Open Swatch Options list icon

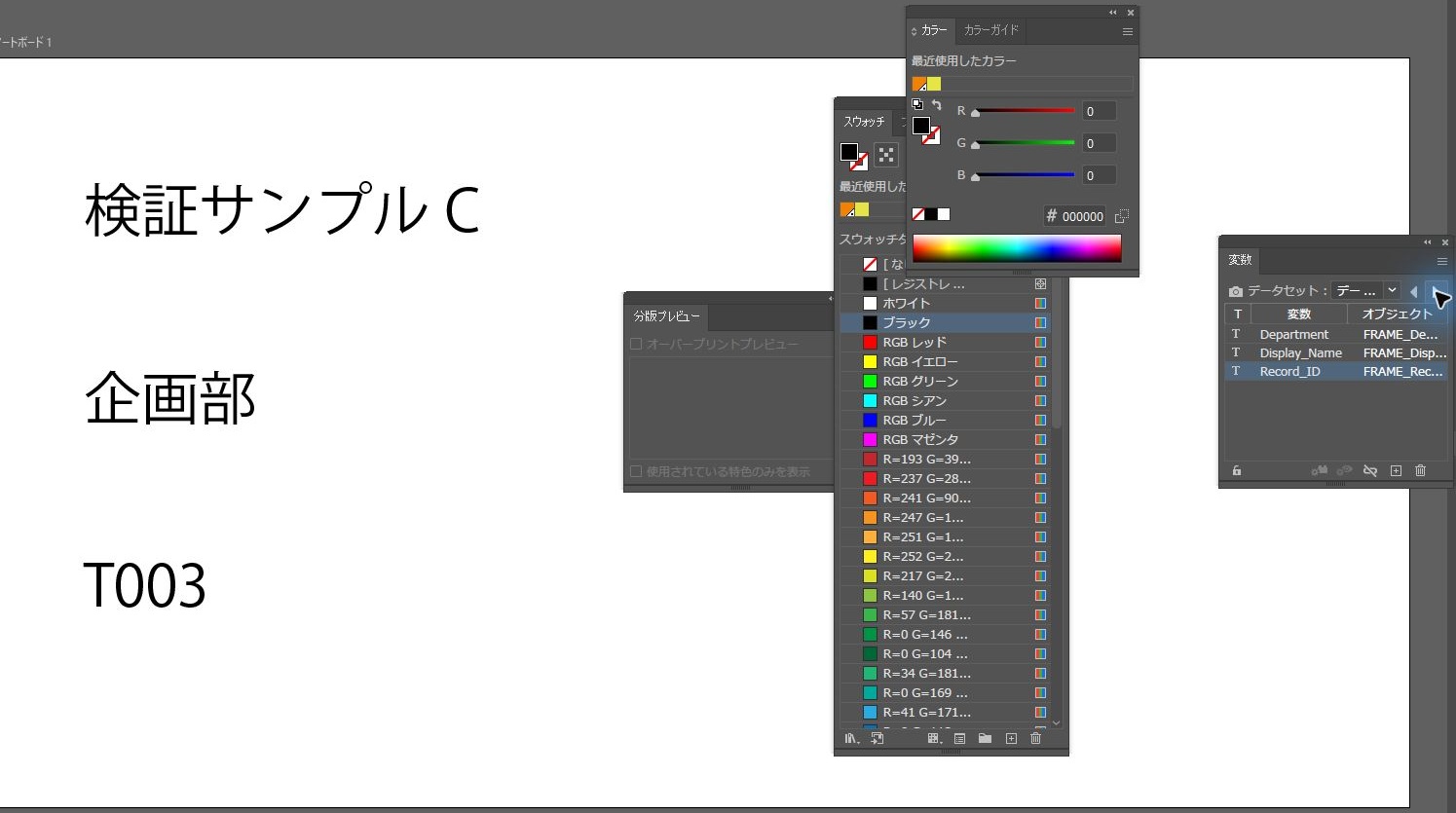959,739
